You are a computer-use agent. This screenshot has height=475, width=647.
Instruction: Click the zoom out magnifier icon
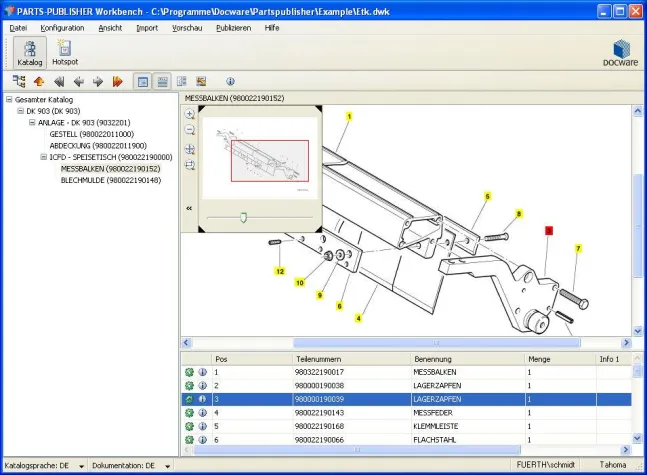[190, 130]
